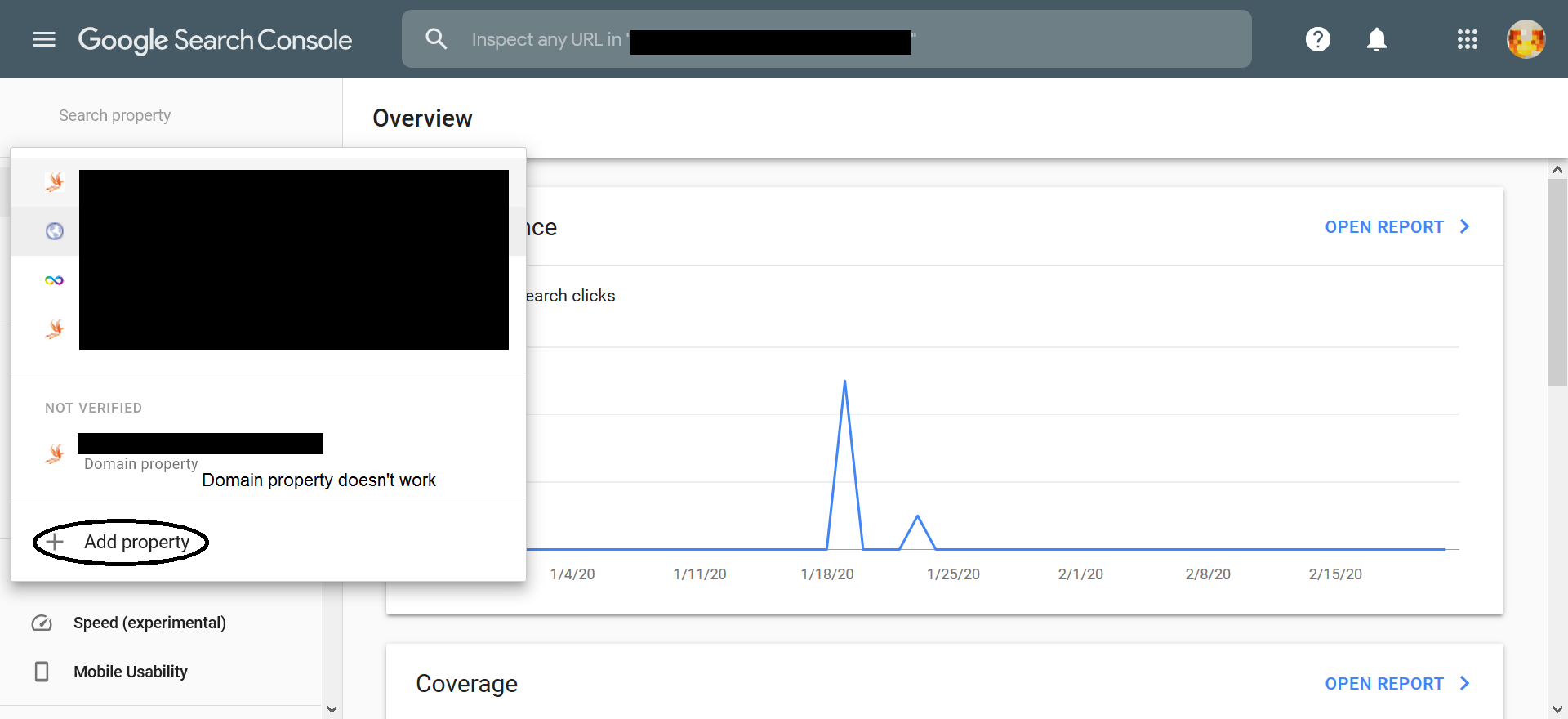The width and height of the screenshot is (1568, 719).
Task: Open Speed (experimental) report in sidebar
Action: pyautogui.click(x=149, y=623)
